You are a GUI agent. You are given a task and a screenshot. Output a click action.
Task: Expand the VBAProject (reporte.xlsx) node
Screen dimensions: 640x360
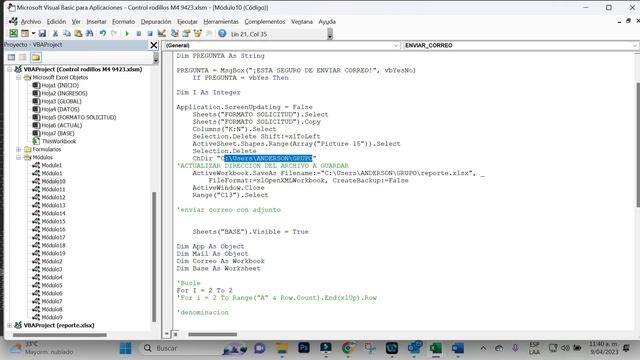pos(9,325)
